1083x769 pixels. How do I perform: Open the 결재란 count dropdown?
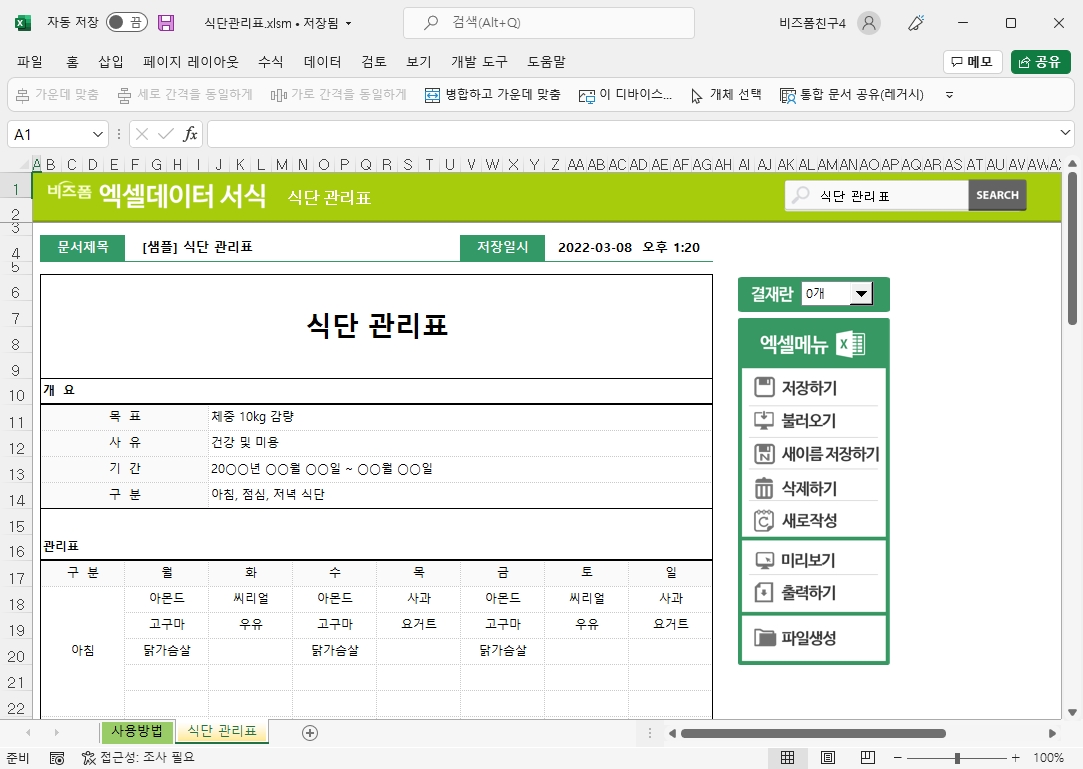click(860, 294)
